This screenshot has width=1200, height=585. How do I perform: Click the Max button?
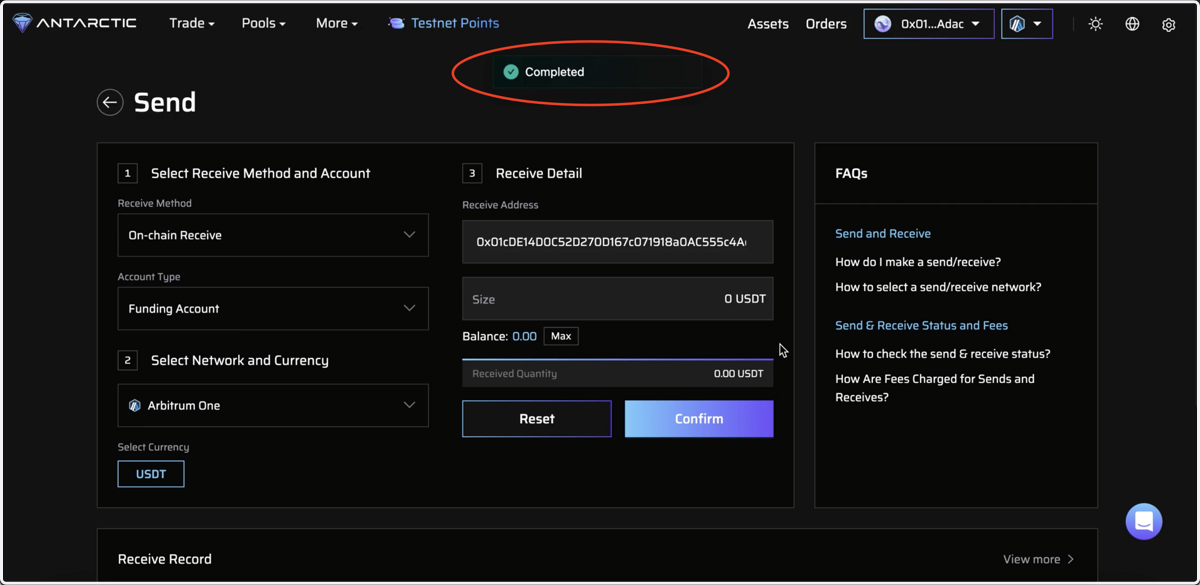click(561, 336)
